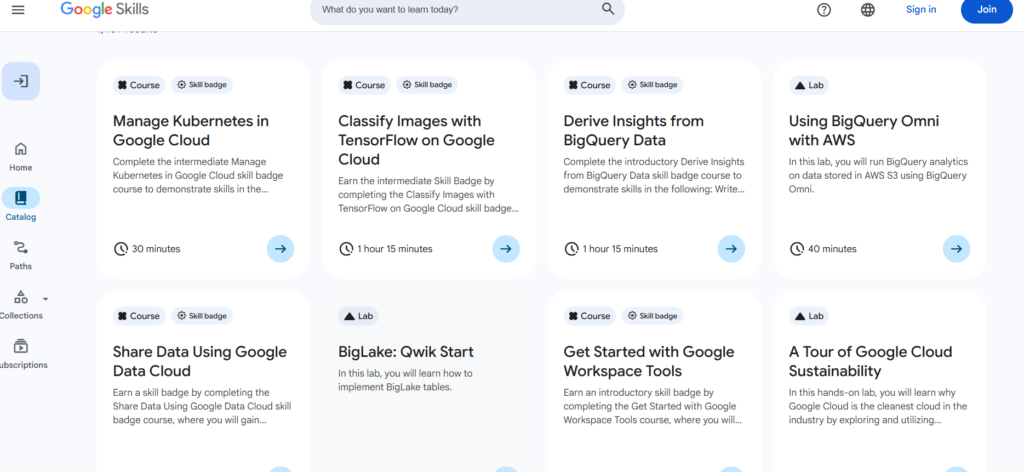Click '30 minutes' duration text

tap(156, 249)
